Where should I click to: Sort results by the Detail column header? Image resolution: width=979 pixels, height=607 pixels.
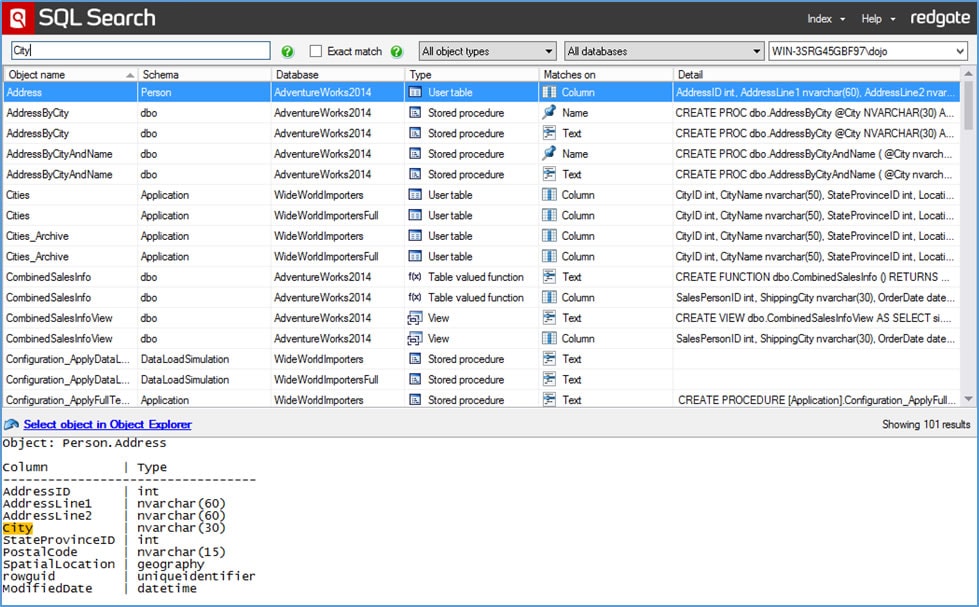pos(817,74)
